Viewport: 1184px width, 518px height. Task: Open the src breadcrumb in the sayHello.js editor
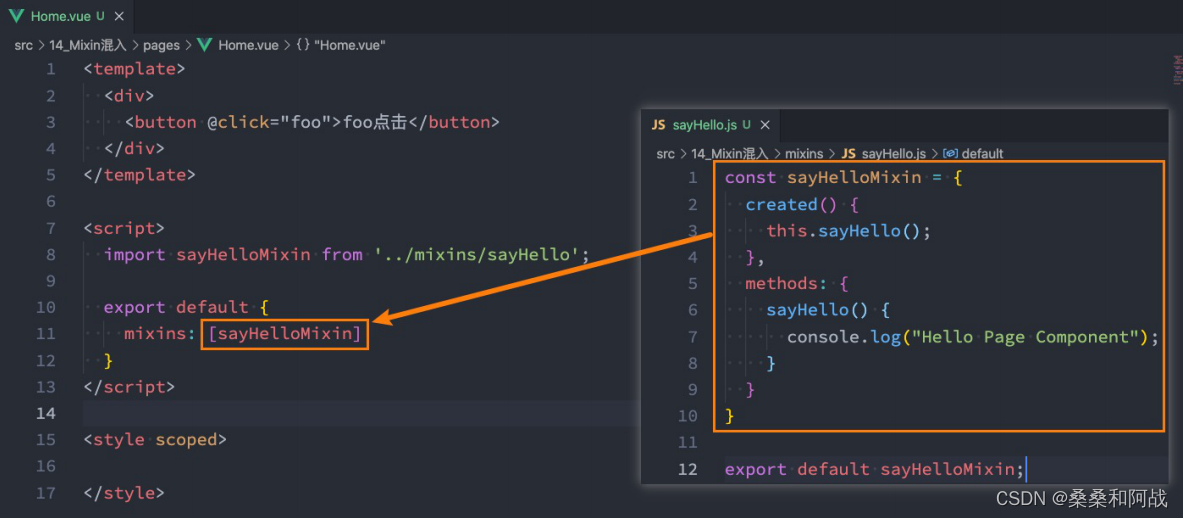coord(665,153)
